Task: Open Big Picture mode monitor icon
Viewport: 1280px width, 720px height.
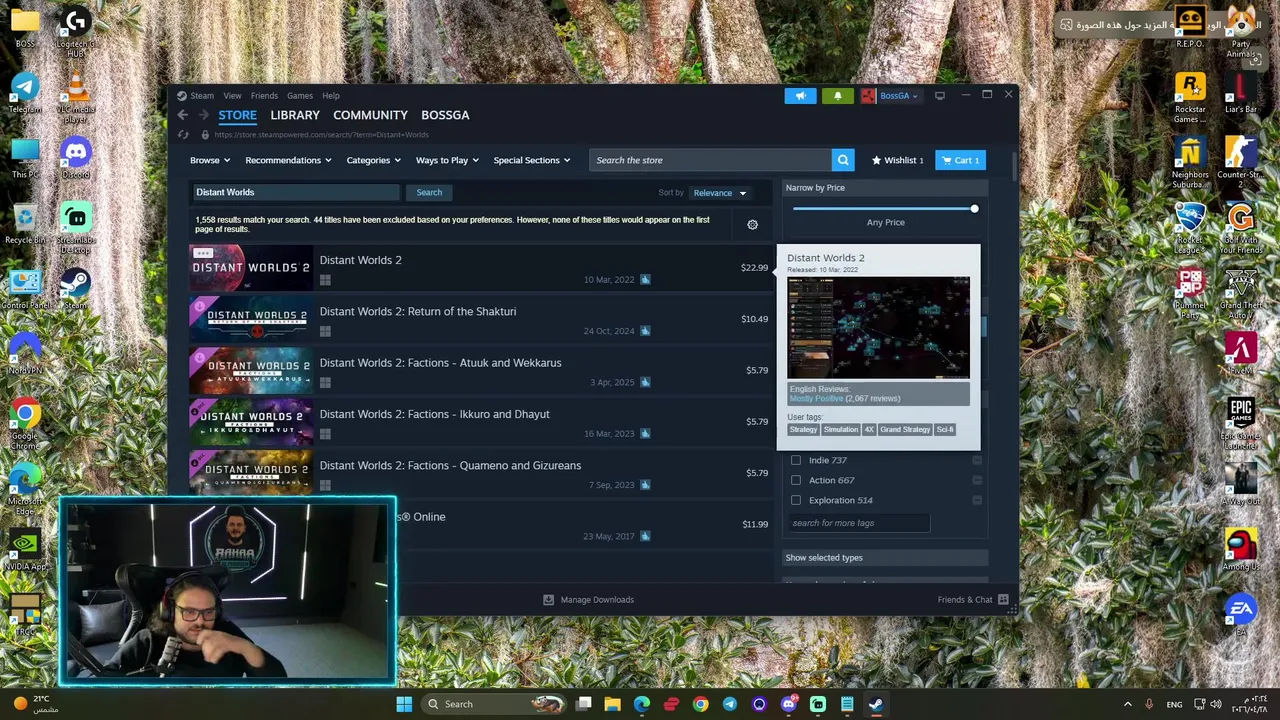Action: pos(940,96)
